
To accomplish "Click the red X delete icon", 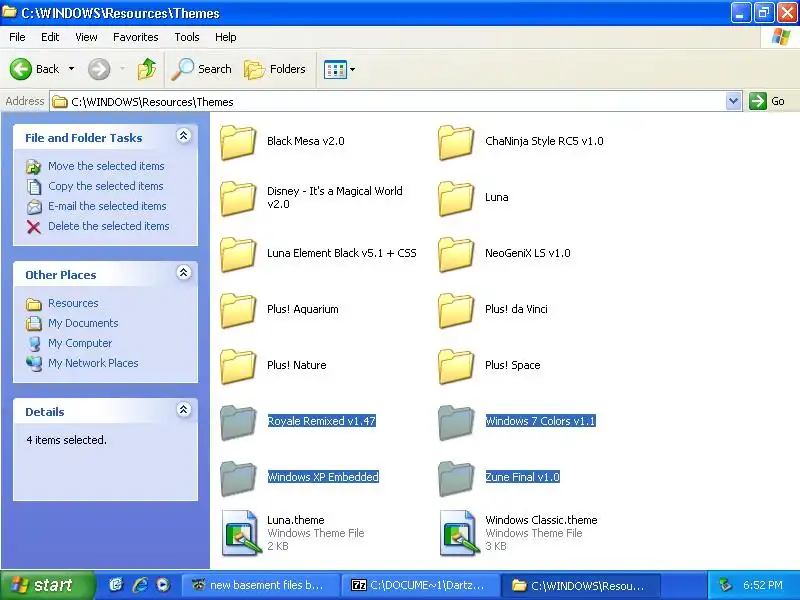I will click(x=34, y=227).
